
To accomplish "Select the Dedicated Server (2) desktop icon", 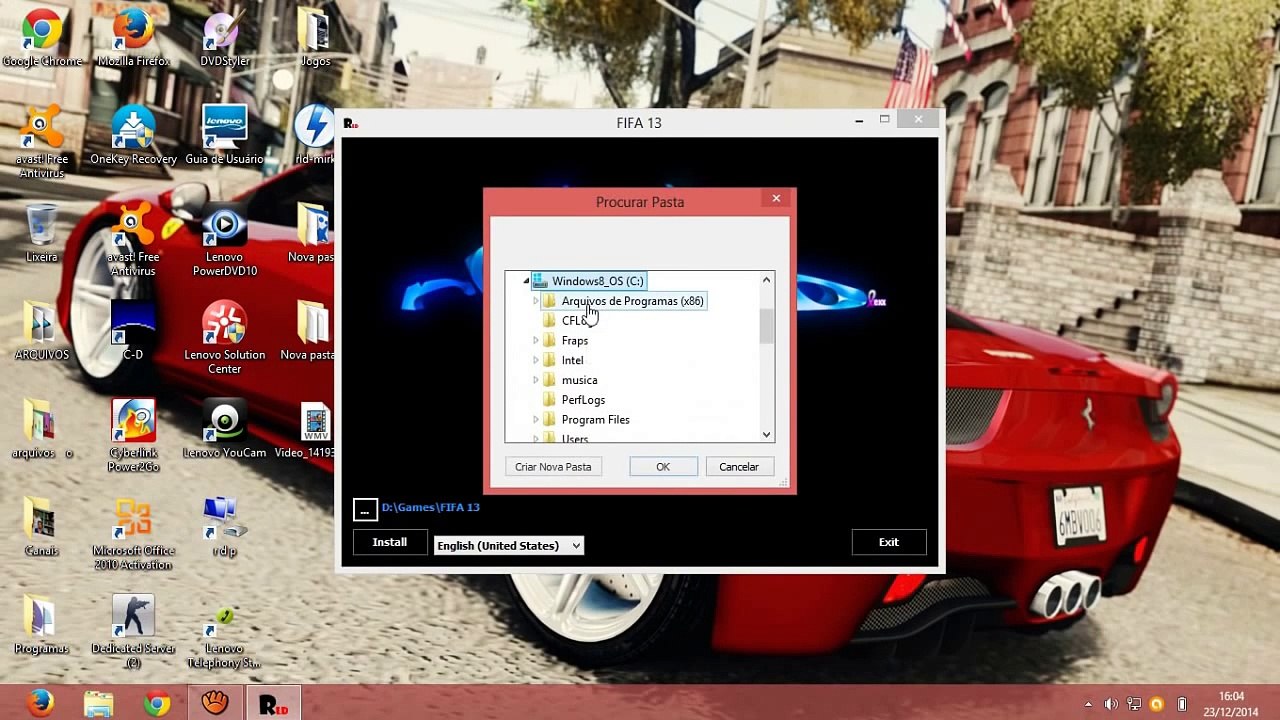I will (x=133, y=632).
